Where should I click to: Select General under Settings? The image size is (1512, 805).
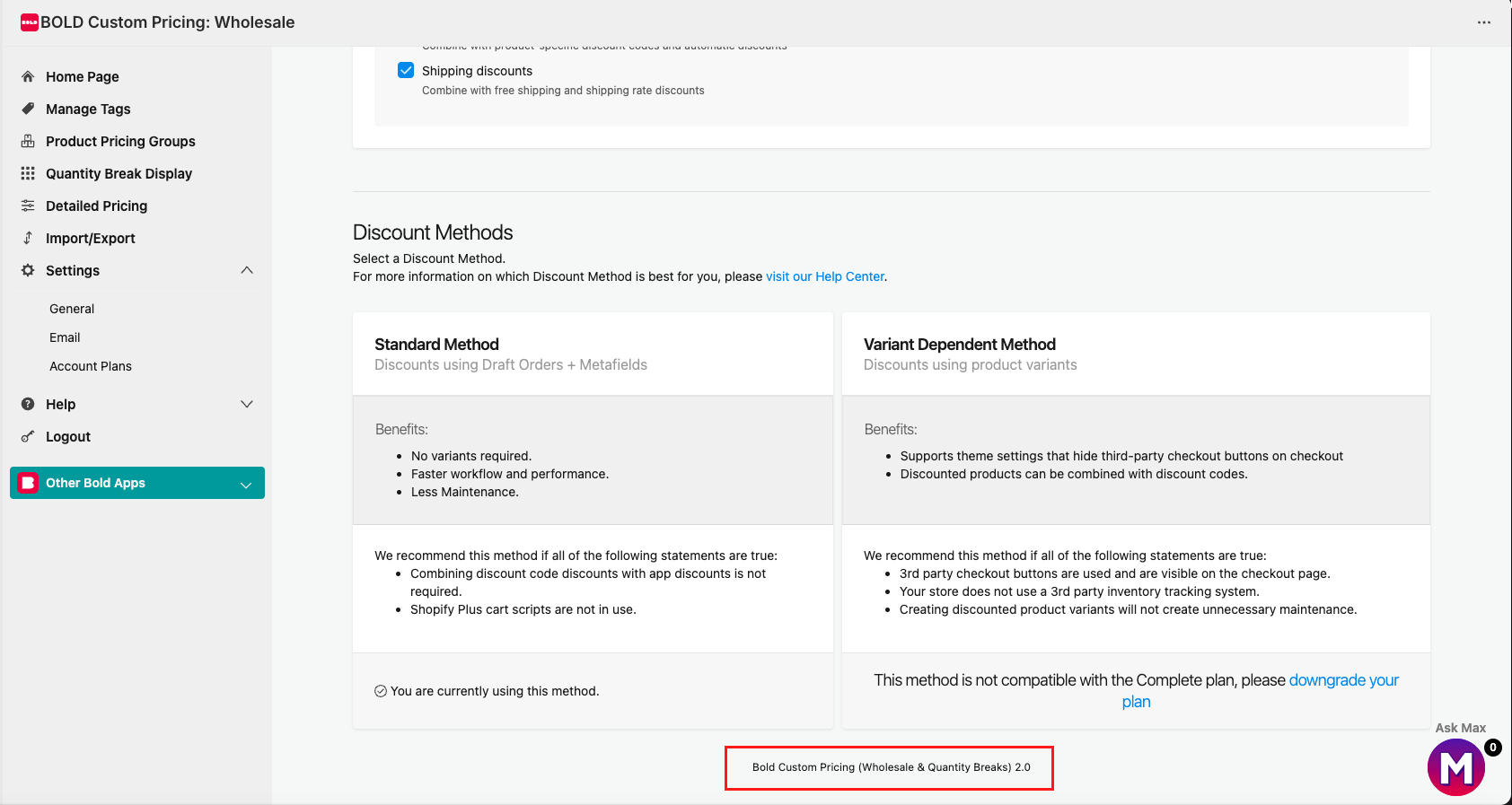pos(72,309)
